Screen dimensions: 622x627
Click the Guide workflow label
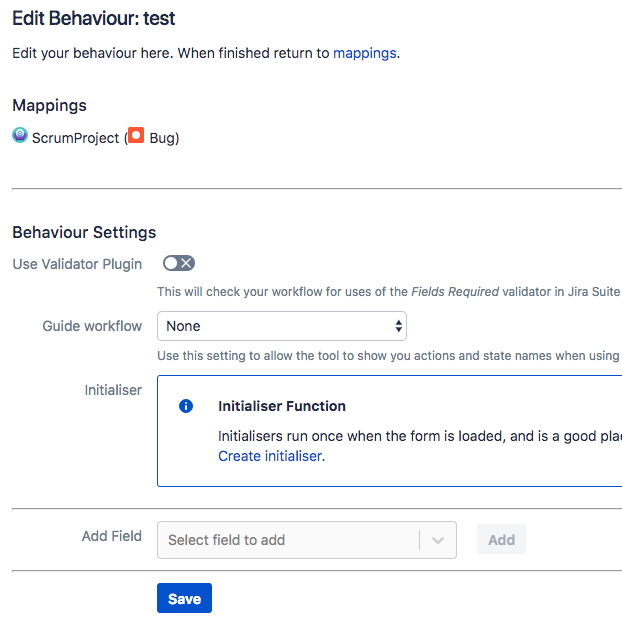(92, 326)
